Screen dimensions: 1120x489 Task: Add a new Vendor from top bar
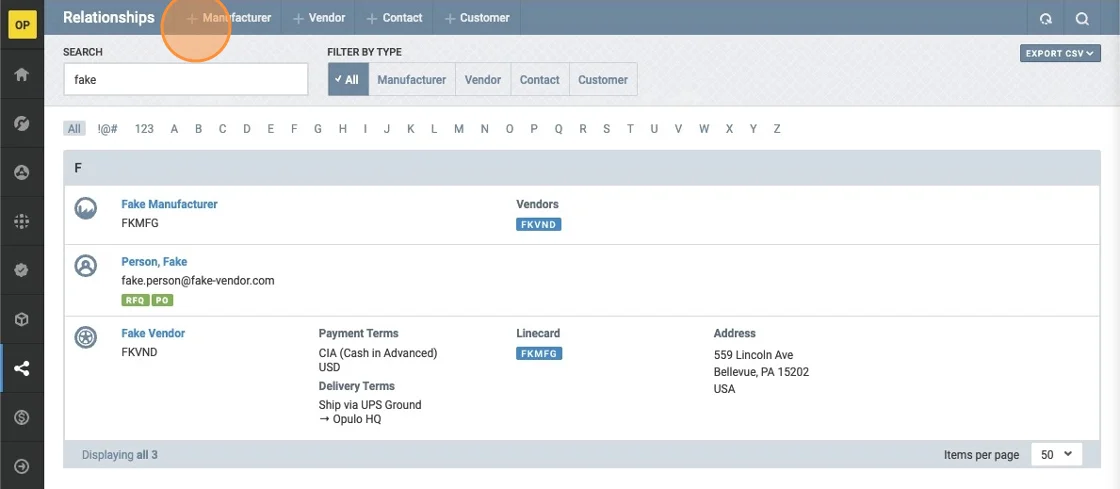coord(319,18)
